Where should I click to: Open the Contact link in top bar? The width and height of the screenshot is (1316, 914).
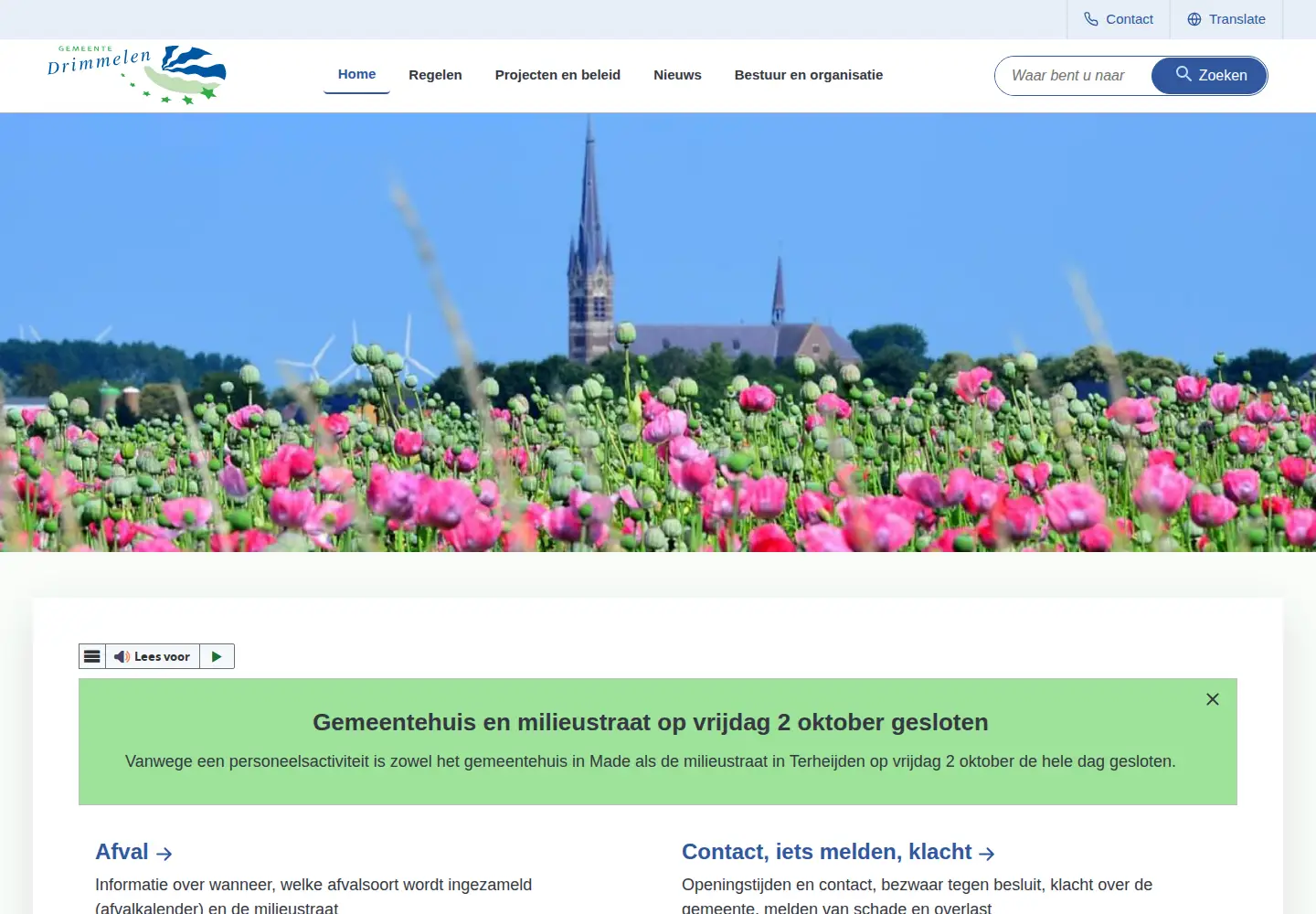point(1119,19)
